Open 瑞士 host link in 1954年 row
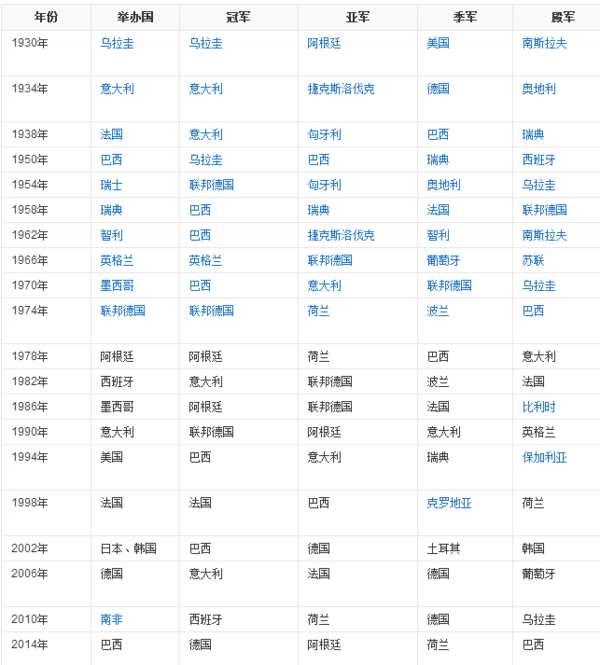Screen dimensions: 600x665 (x=112, y=185)
